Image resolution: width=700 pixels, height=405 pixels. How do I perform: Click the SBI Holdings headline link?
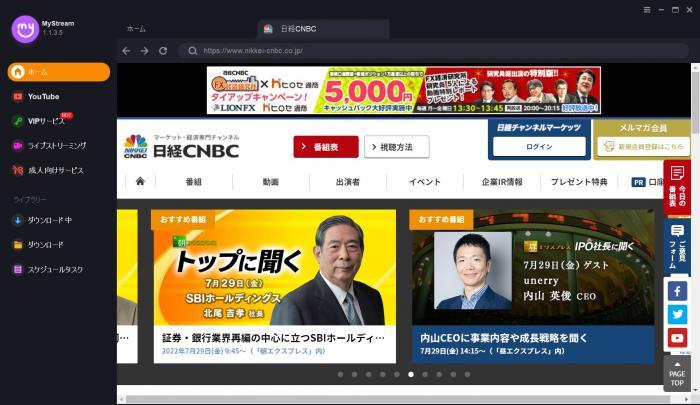[273, 338]
